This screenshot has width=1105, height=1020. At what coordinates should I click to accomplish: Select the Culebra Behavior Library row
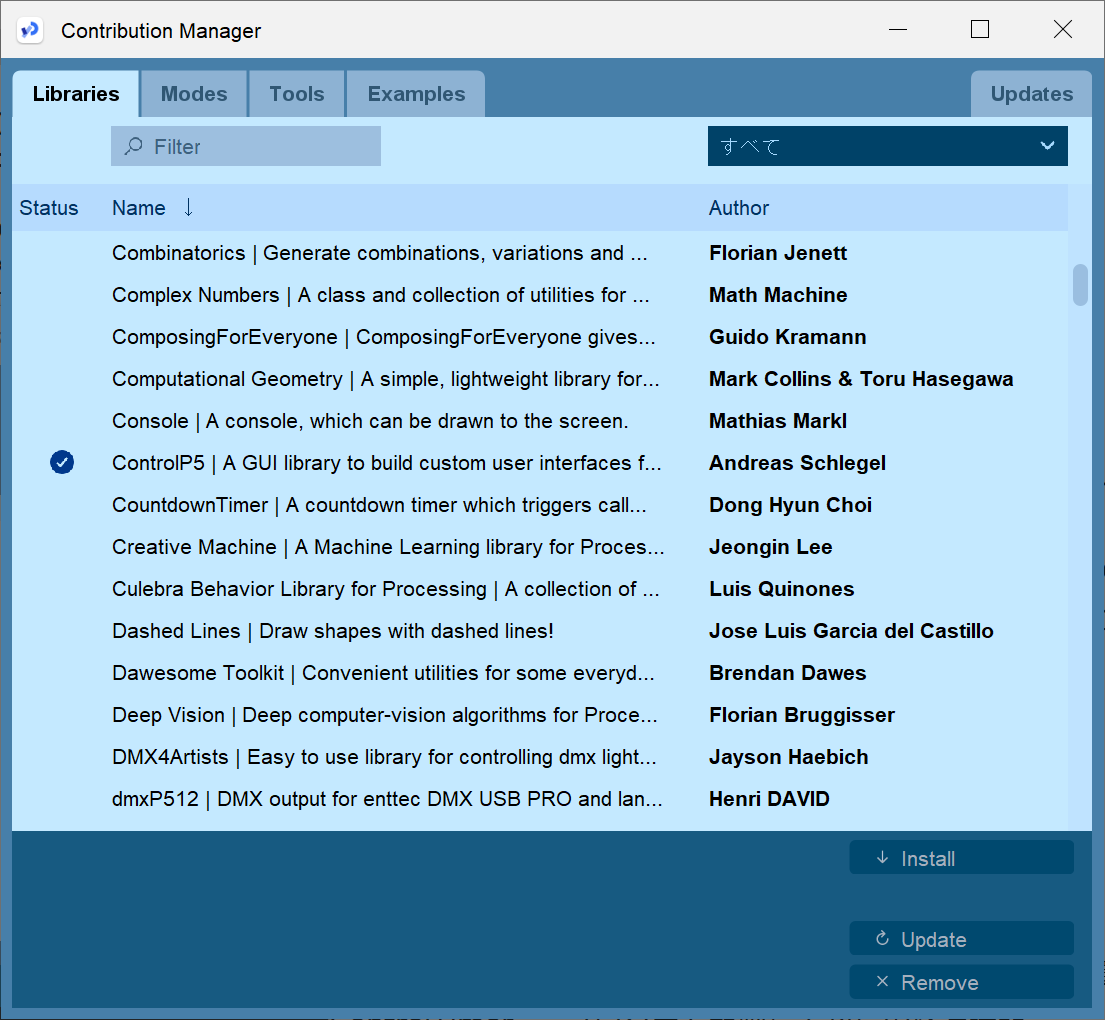(540, 589)
